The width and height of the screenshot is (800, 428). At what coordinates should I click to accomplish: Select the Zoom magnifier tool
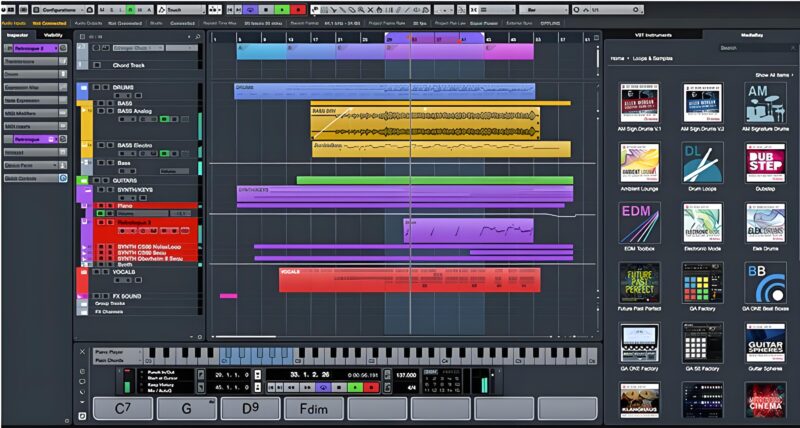(361, 10)
